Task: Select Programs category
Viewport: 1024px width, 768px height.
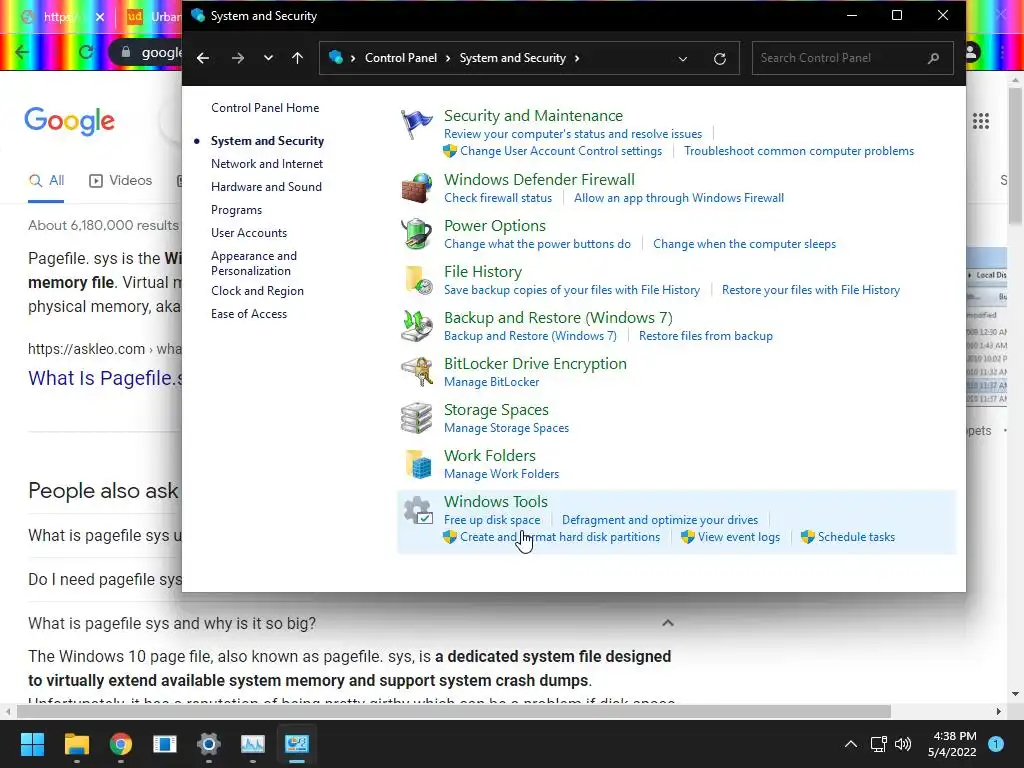Action: 236,210
